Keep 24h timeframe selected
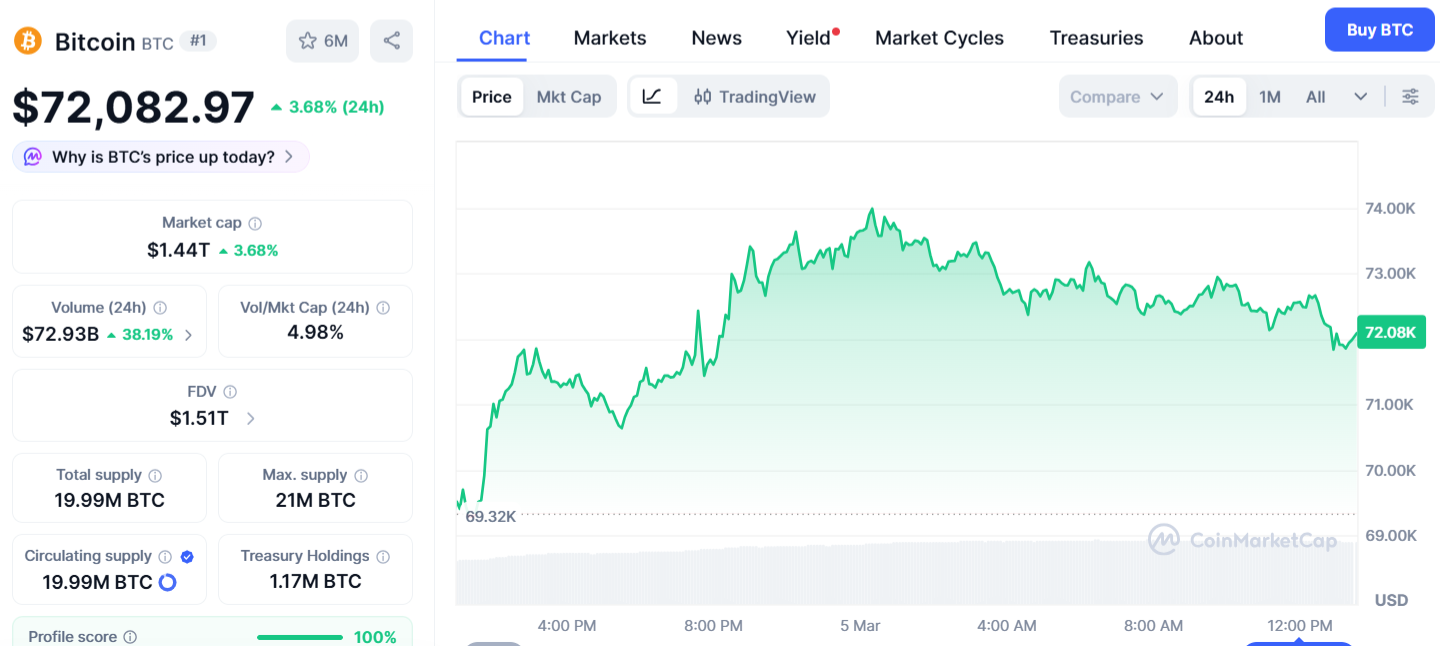The width and height of the screenshot is (1440, 646). (1219, 96)
